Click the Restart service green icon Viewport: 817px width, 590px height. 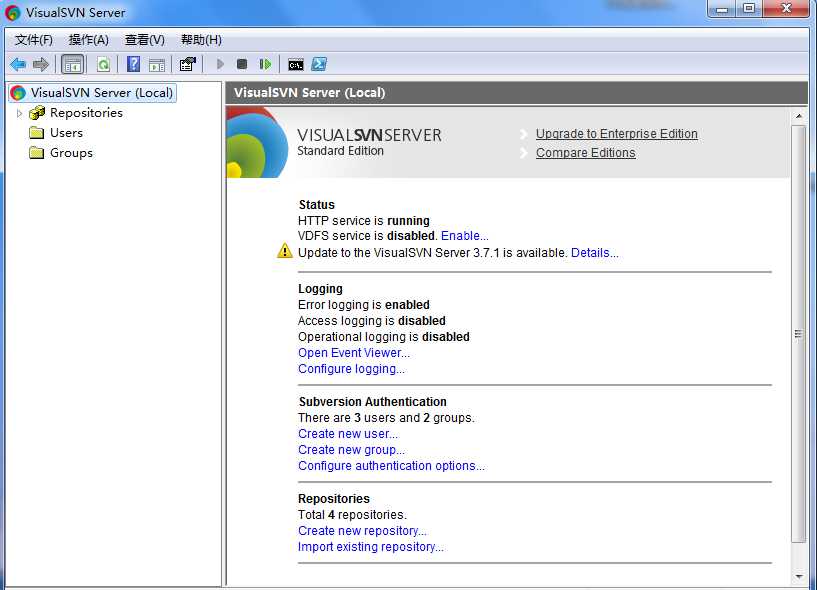click(x=265, y=65)
